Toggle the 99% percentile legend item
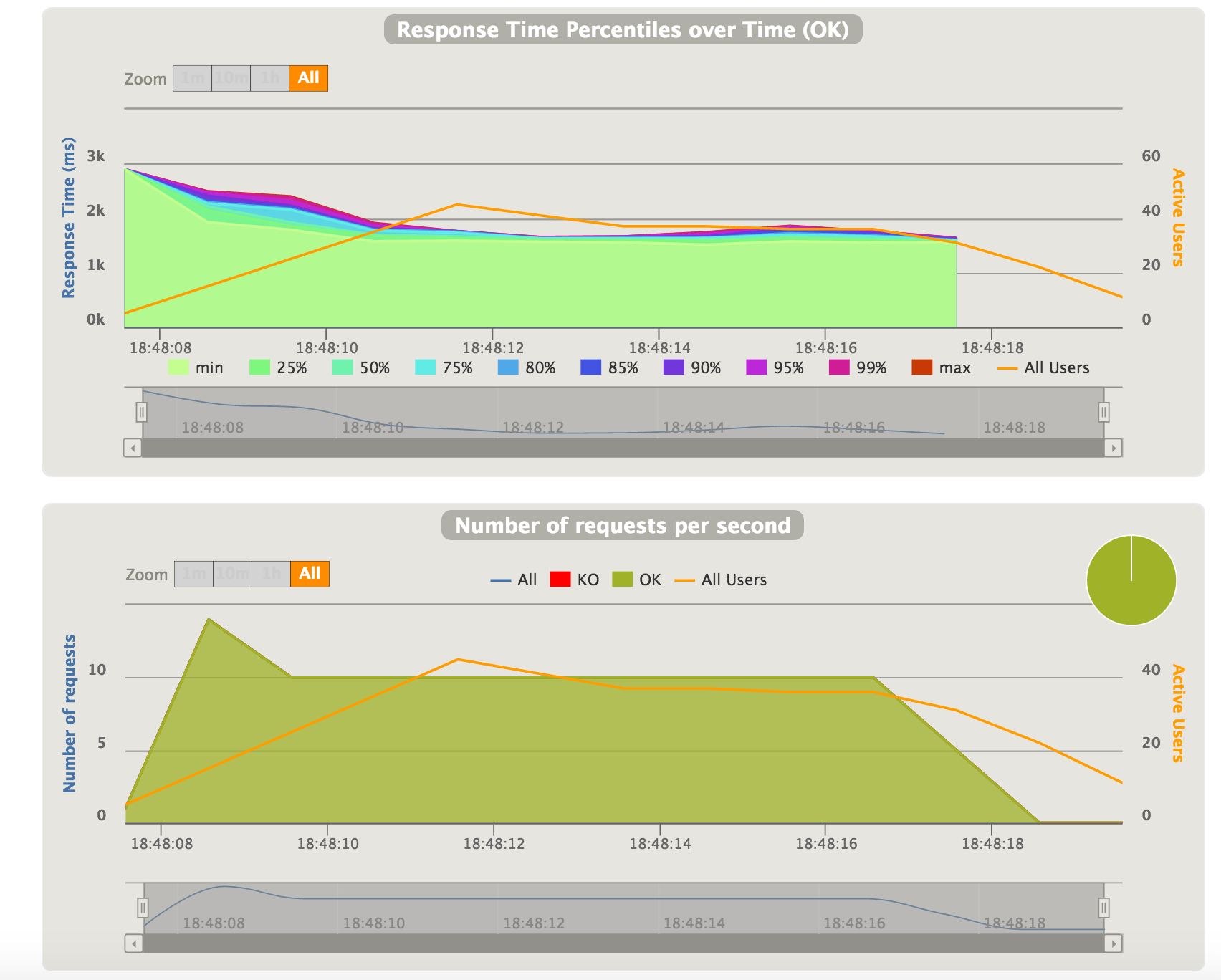The height and width of the screenshot is (980, 1221). tap(858, 367)
